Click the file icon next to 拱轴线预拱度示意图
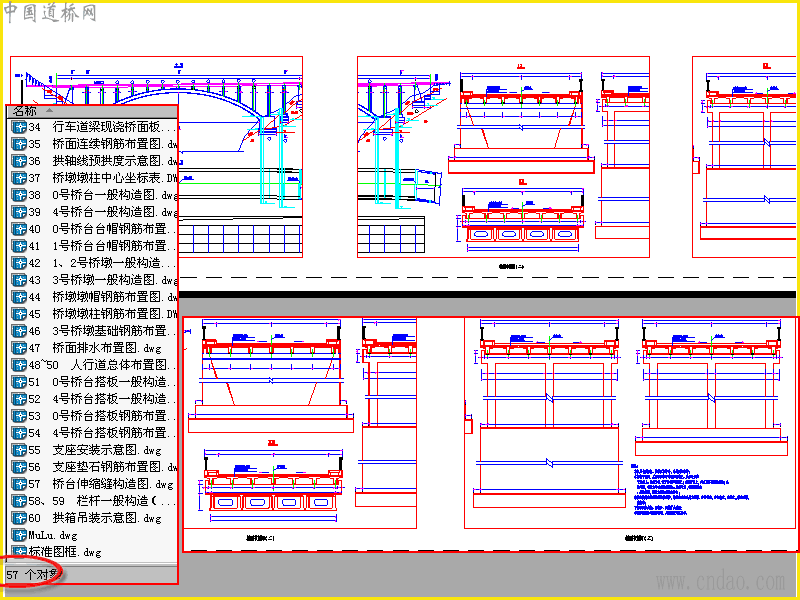This screenshot has width=800, height=600. 19,161
